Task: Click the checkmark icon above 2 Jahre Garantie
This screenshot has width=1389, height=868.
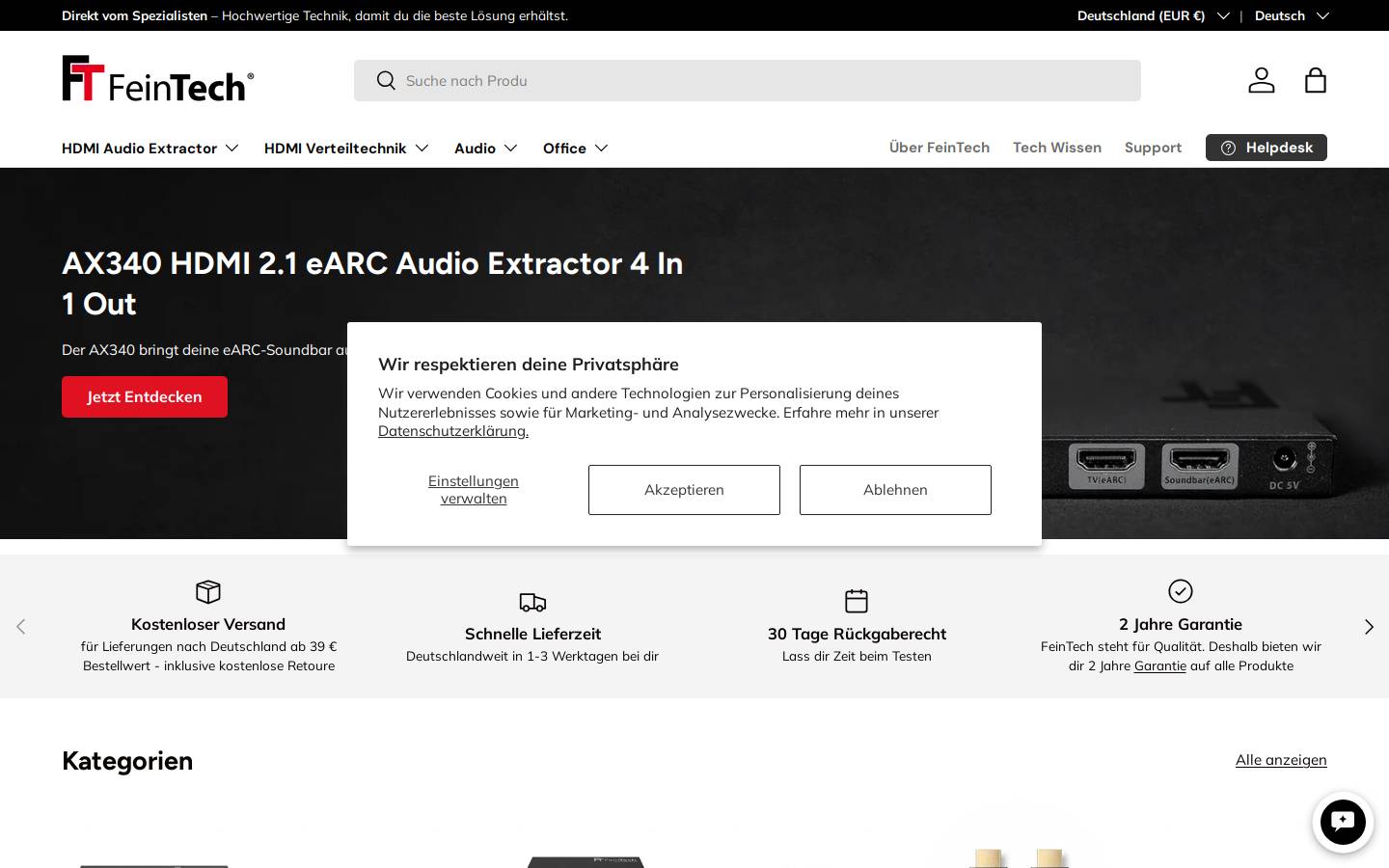Action: tap(1181, 591)
